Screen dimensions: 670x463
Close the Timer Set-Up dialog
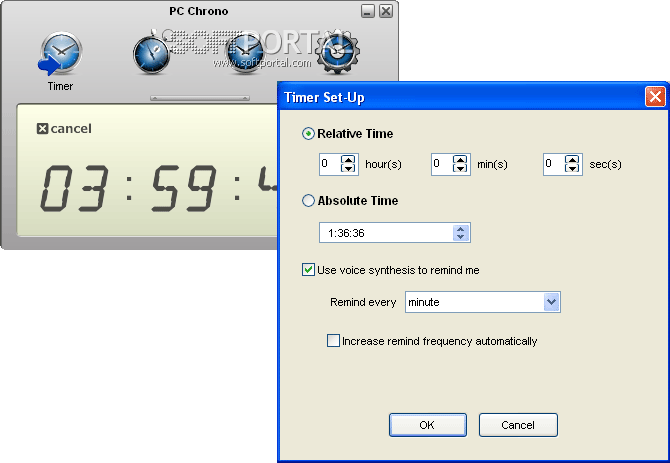coord(655,97)
